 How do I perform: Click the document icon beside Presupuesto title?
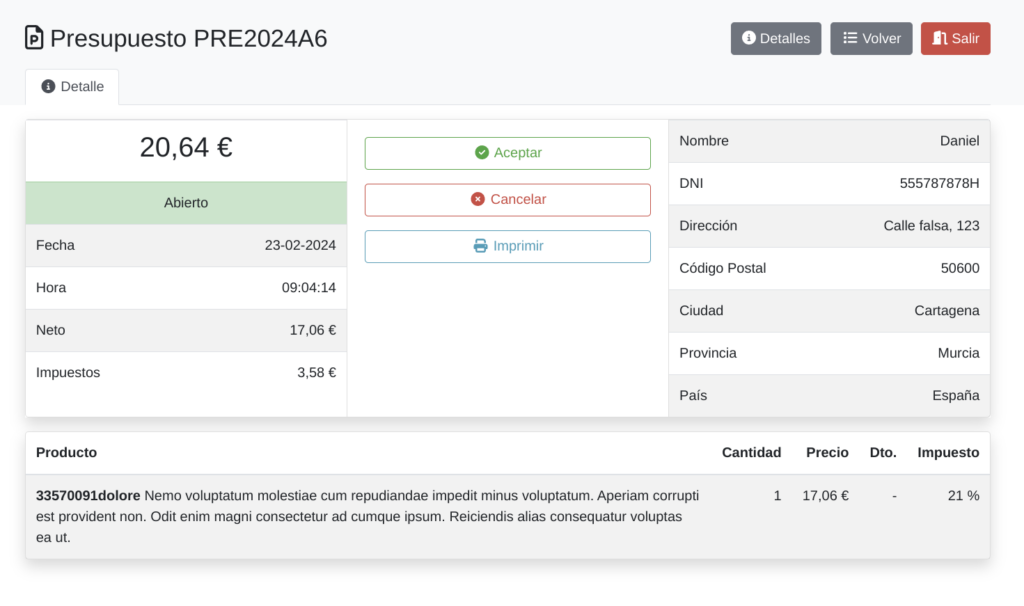35,38
